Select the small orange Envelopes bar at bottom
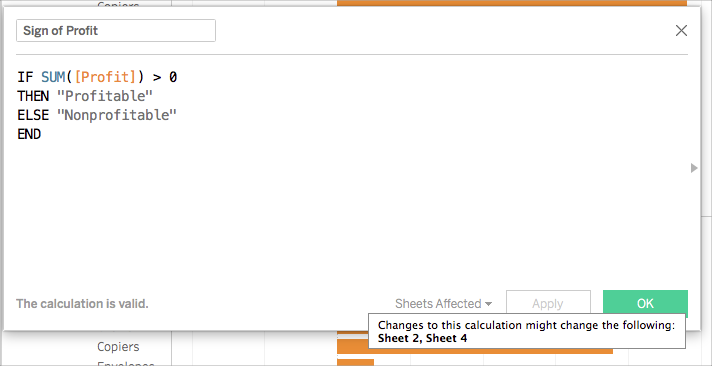 point(355,362)
